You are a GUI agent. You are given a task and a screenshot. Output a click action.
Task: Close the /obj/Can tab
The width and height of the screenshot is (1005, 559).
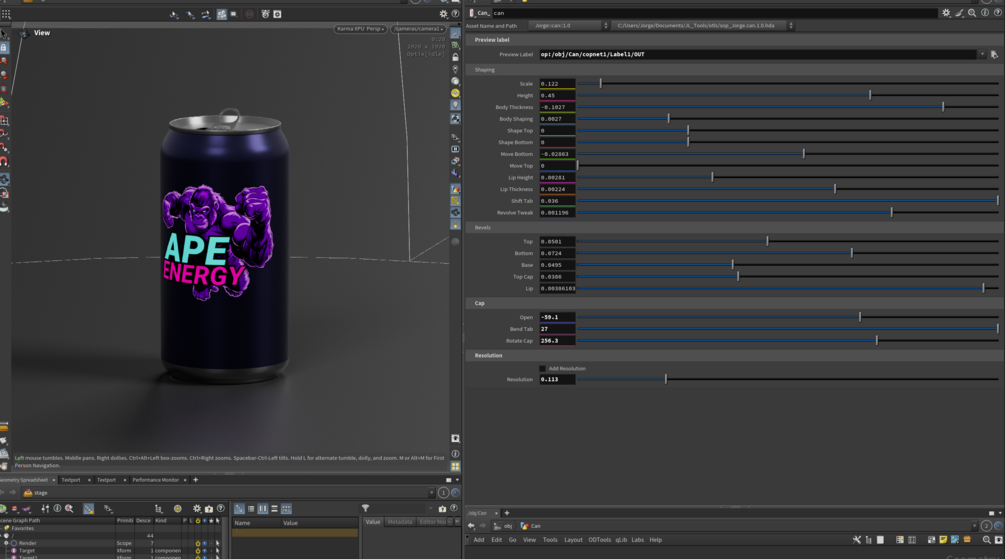(x=496, y=513)
